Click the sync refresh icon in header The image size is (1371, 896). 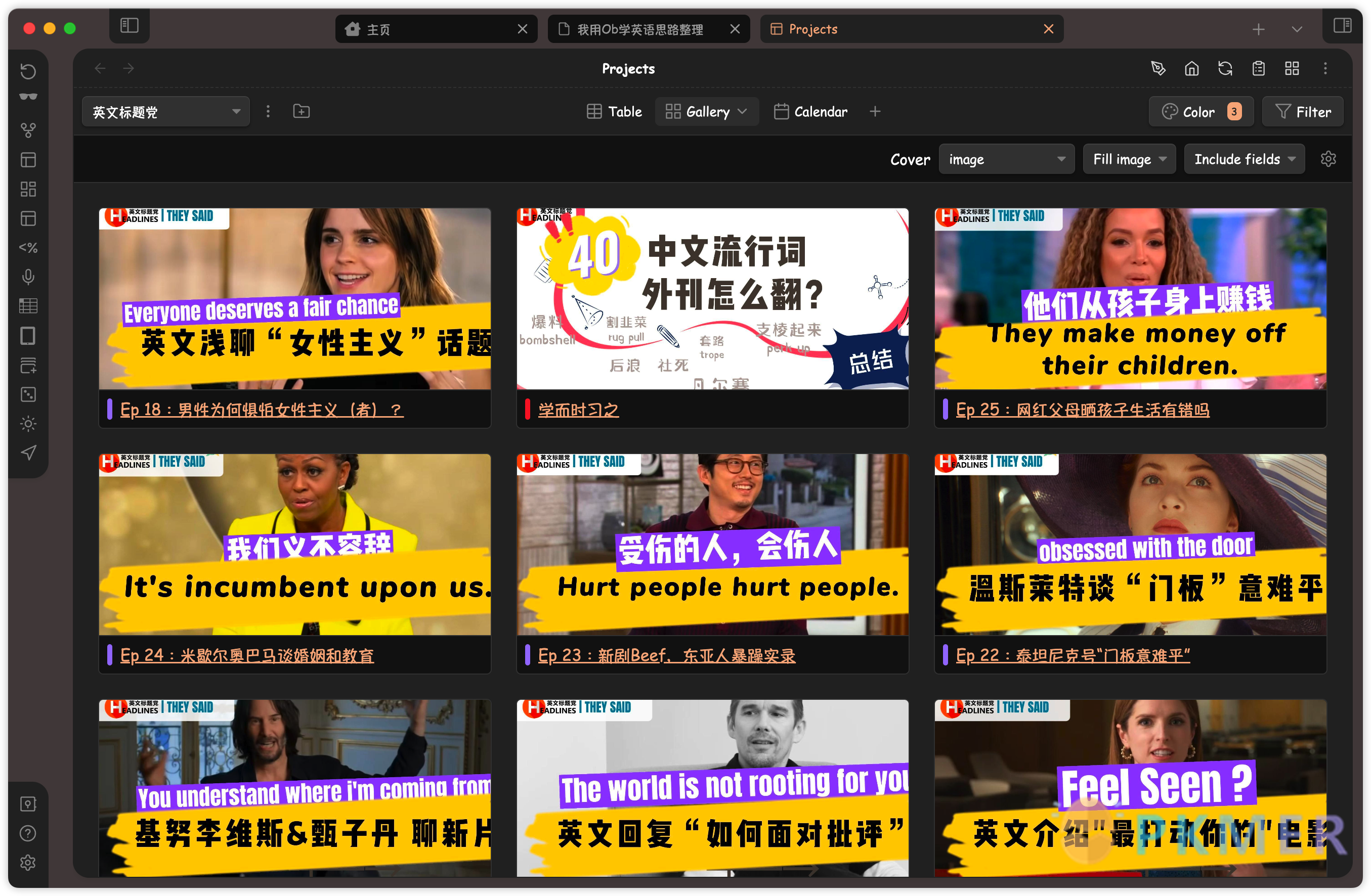click(1225, 69)
